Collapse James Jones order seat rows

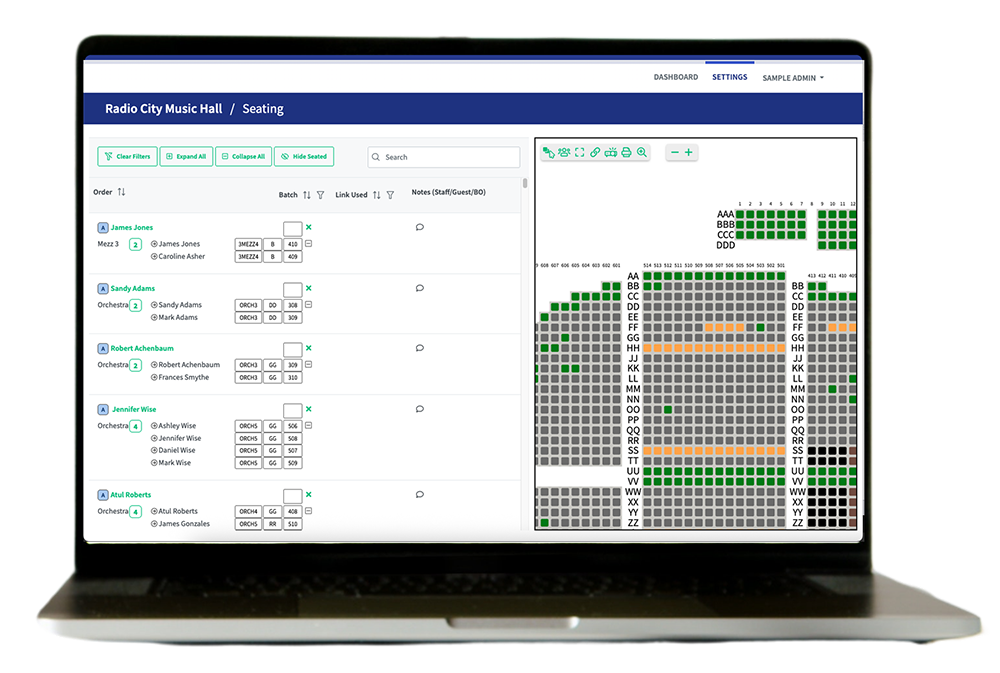pos(308,244)
